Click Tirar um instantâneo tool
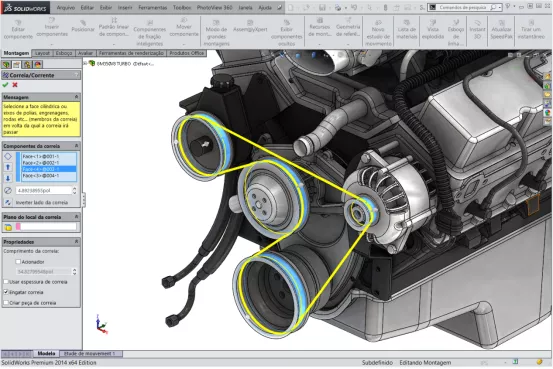 click(531, 30)
